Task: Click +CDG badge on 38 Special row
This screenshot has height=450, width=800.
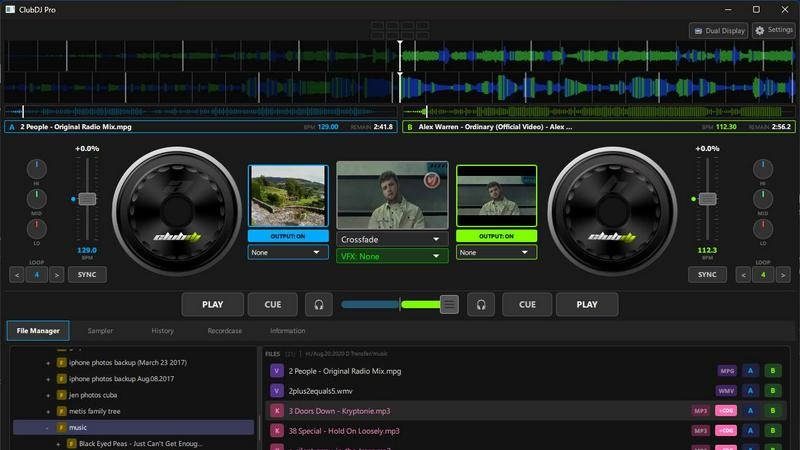Action: [x=726, y=431]
